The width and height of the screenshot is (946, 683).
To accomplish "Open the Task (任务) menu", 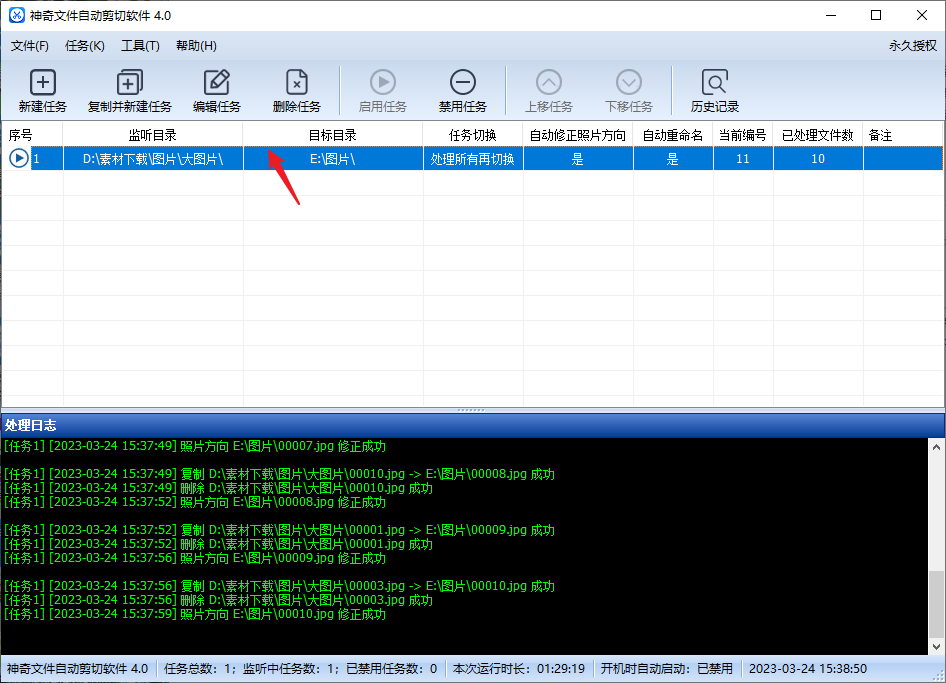I will click(x=84, y=45).
